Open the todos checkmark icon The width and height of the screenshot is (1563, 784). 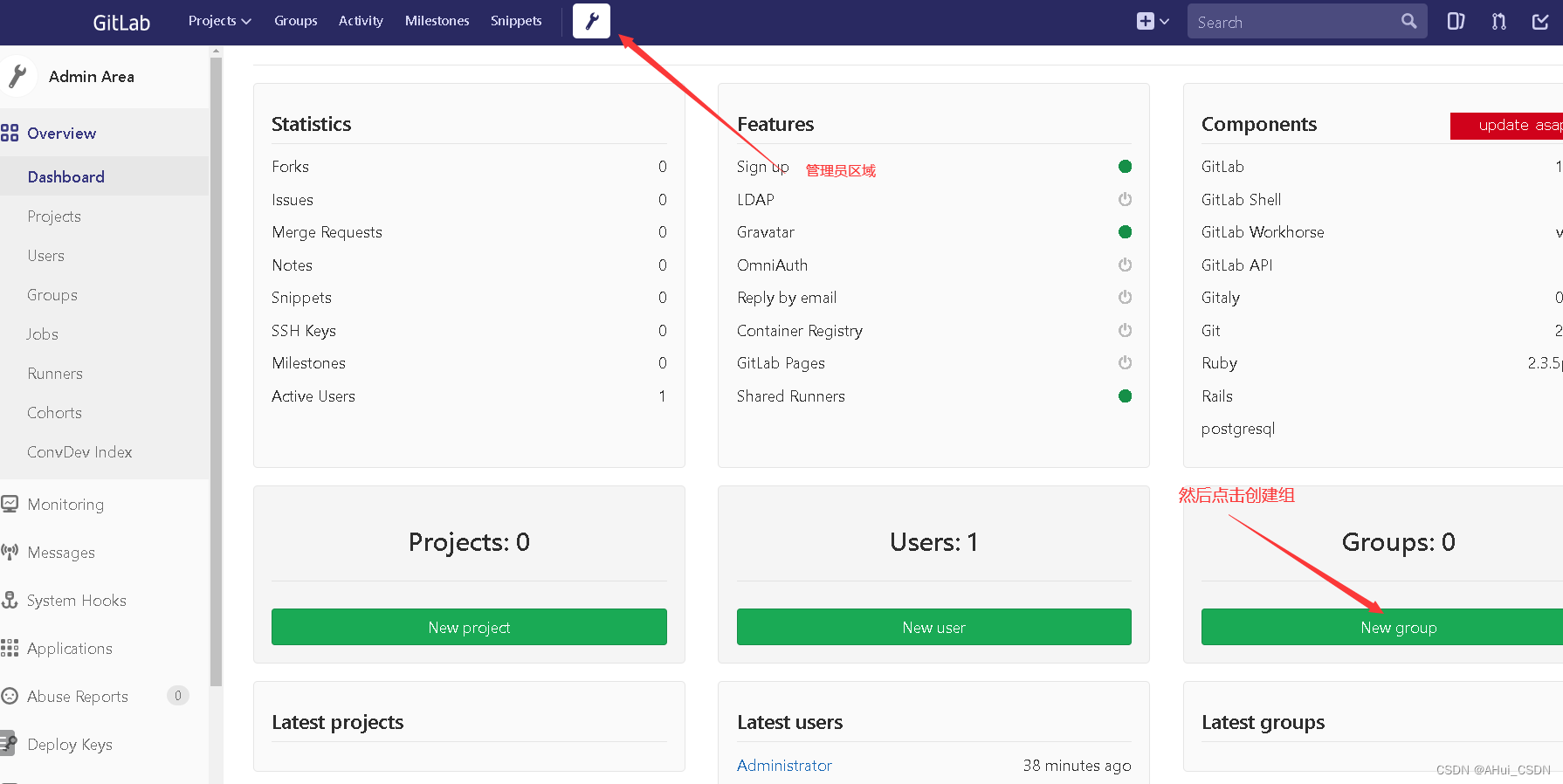[x=1540, y=21]
